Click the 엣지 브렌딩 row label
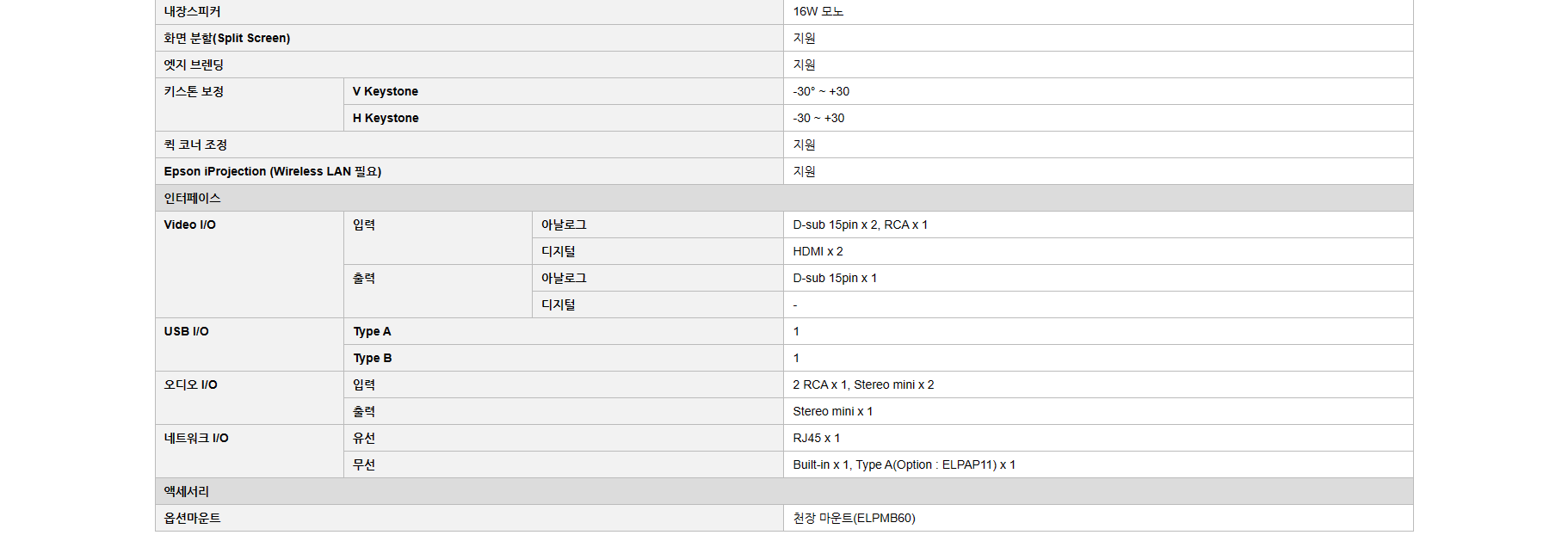This screenshot has height=535, width=1568. coord(194,65)
